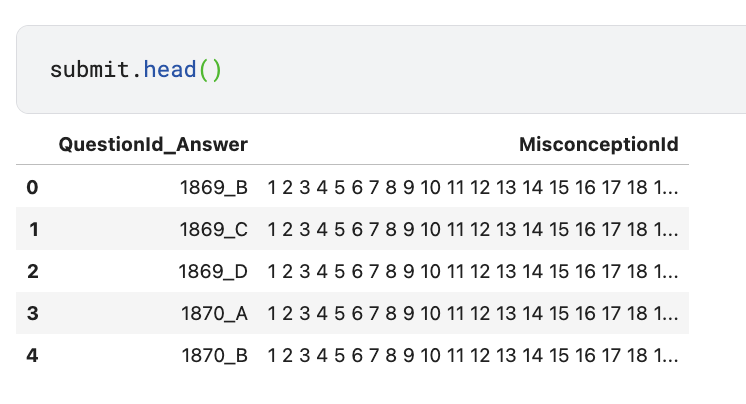Select the 1870_A cell
This screenshot has height=404, width=746.
coord(214,313)
